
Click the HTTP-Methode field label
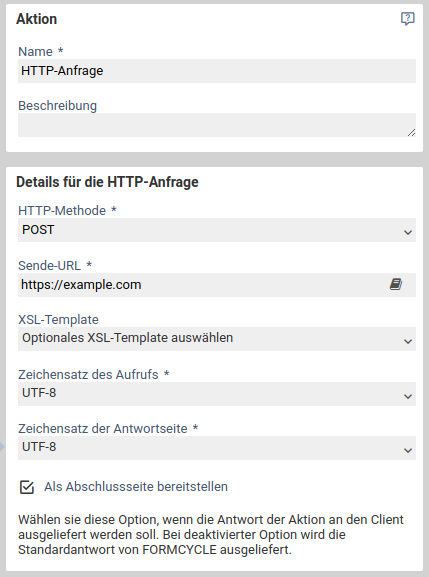(x=62, y=210)
